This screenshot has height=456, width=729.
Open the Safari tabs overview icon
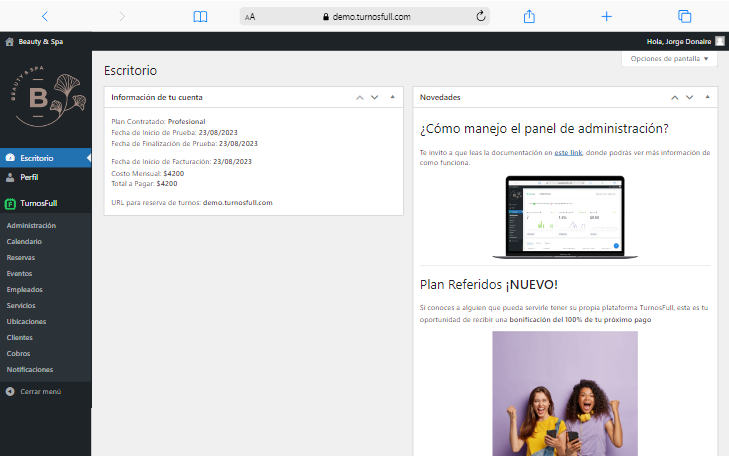coord(685,16)
